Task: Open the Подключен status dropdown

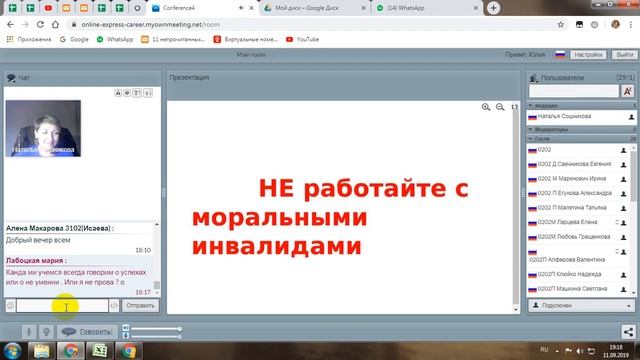Action: (581, 305)
